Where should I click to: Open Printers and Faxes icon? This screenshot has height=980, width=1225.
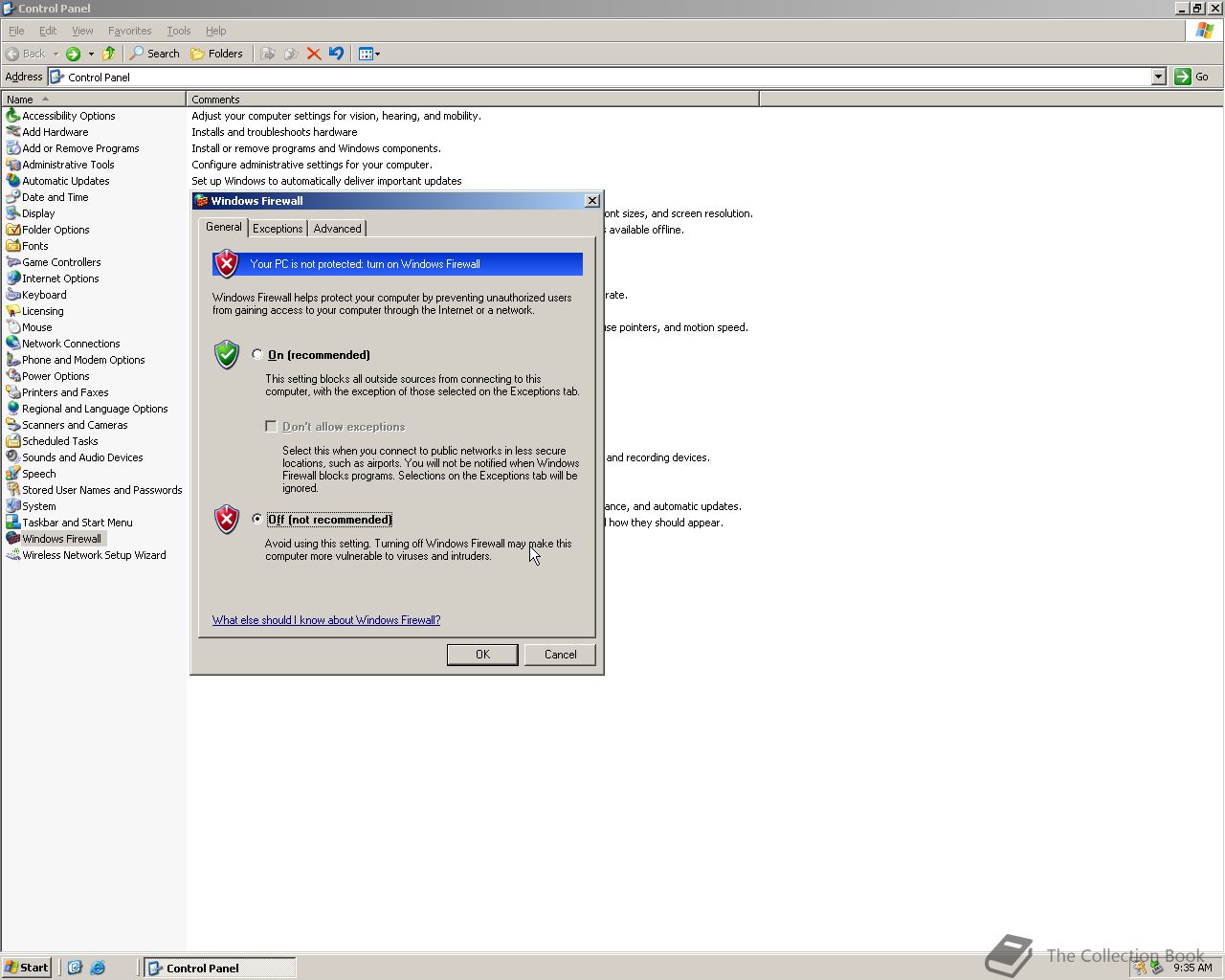coord(13,392)
